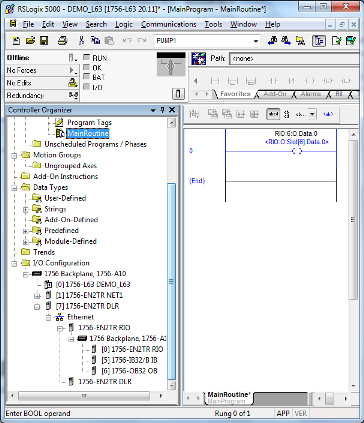Switch to the Favorites instruction tab
Image resolution: width=364 pixels, height=423 pixels.
235,94
